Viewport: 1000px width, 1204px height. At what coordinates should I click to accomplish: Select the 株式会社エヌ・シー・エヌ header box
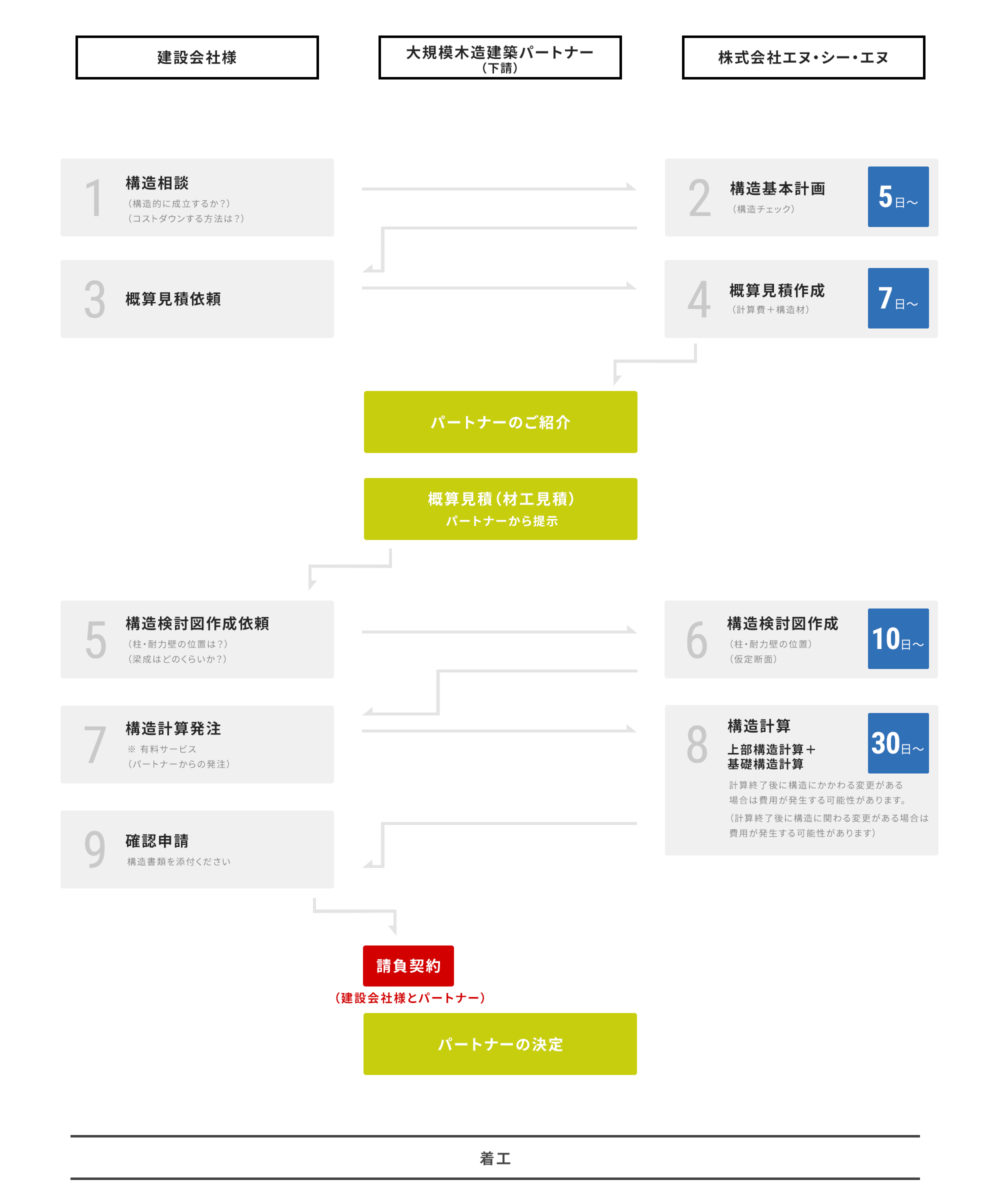(803, 57)
